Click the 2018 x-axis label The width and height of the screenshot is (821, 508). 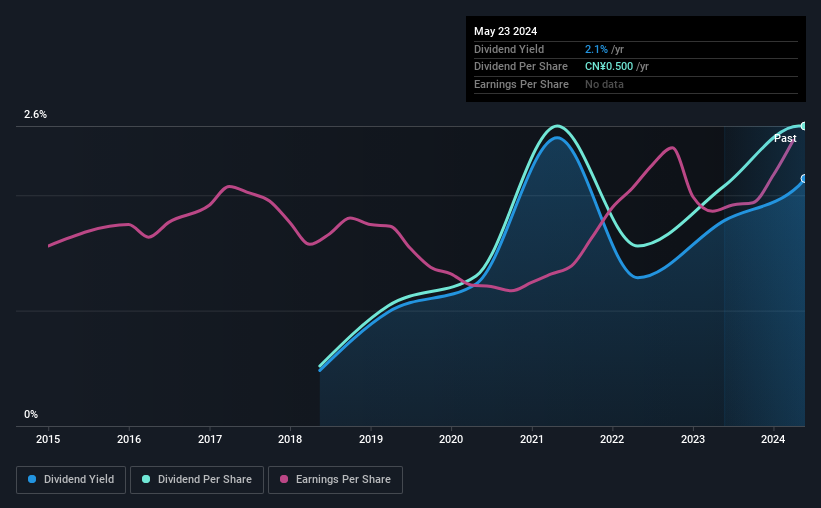pos(290,439)
